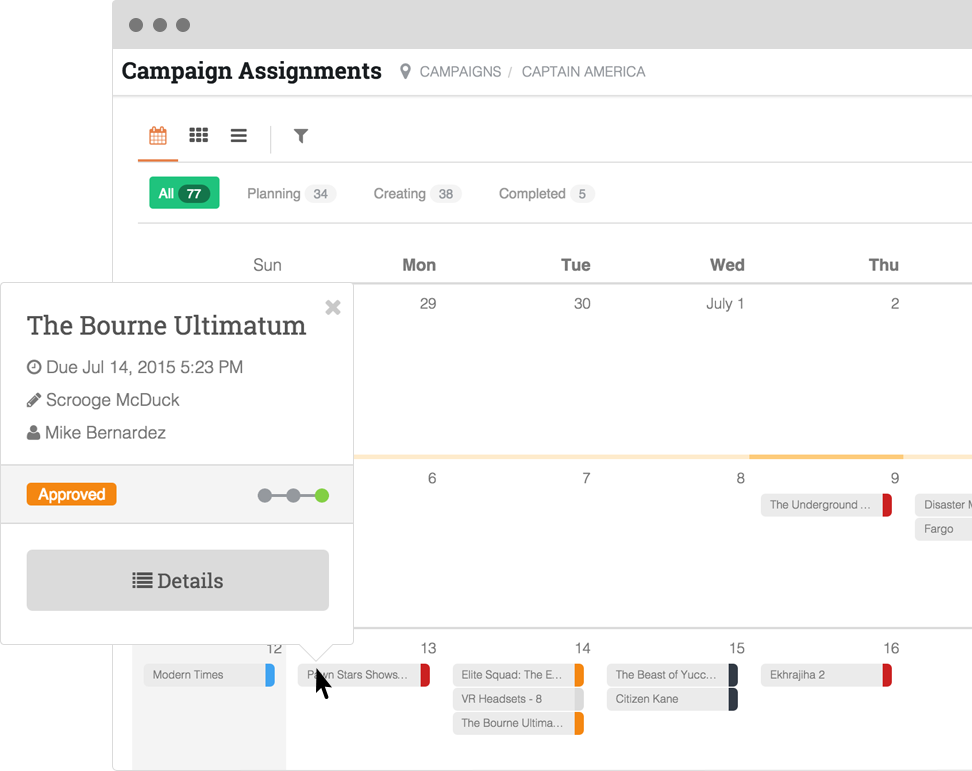Open the Details button
This screenshot has height=771, width=972.
tap(177, 580)
